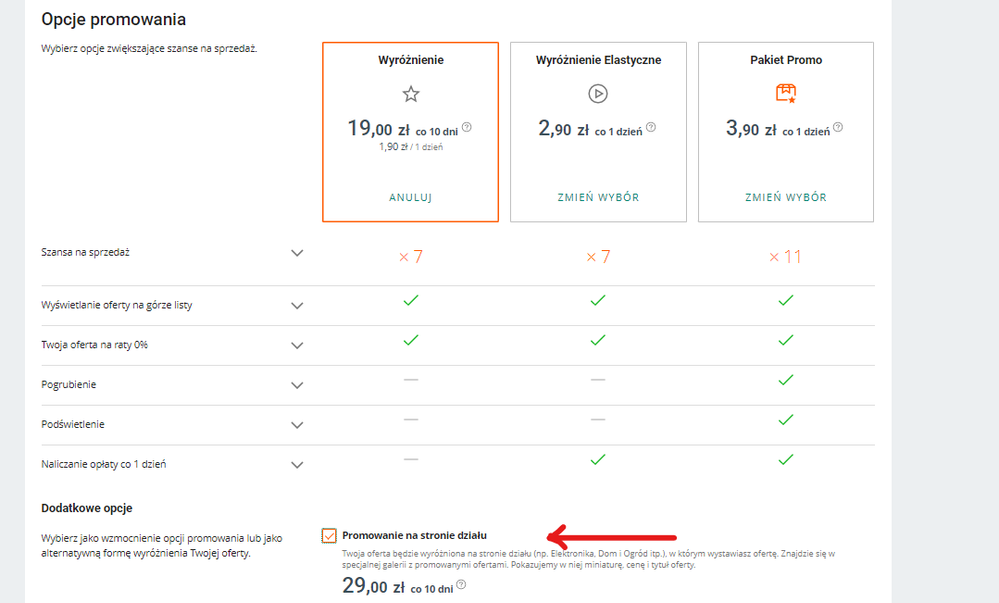The width and height of the screenshot is (999, 603).
Task: Click ZMIEŃ WYBÓR under Wyróżnienie Elastyczne
Action: pyautogui.click(x=598, y=197)
